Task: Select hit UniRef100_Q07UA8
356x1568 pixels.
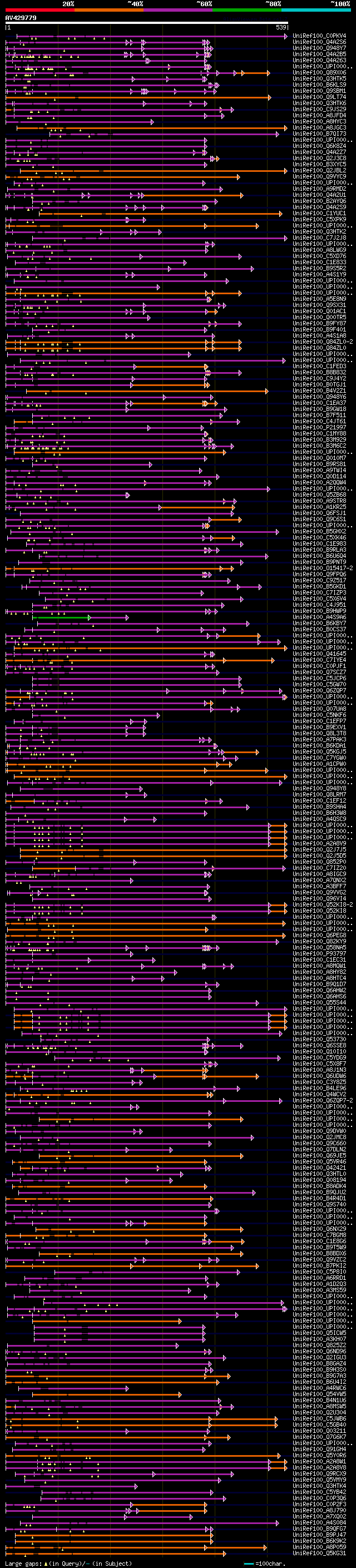Action: (x=319, y=709)
